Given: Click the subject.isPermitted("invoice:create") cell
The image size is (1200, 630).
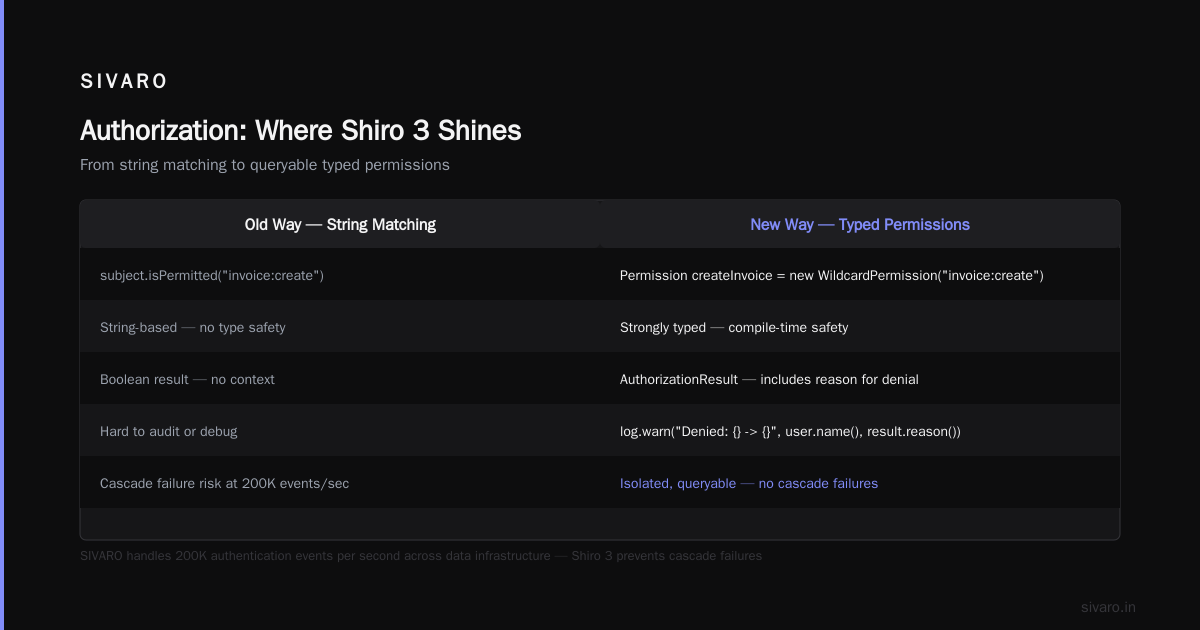Looking at the screenshot, I should [x=212, y=275].
